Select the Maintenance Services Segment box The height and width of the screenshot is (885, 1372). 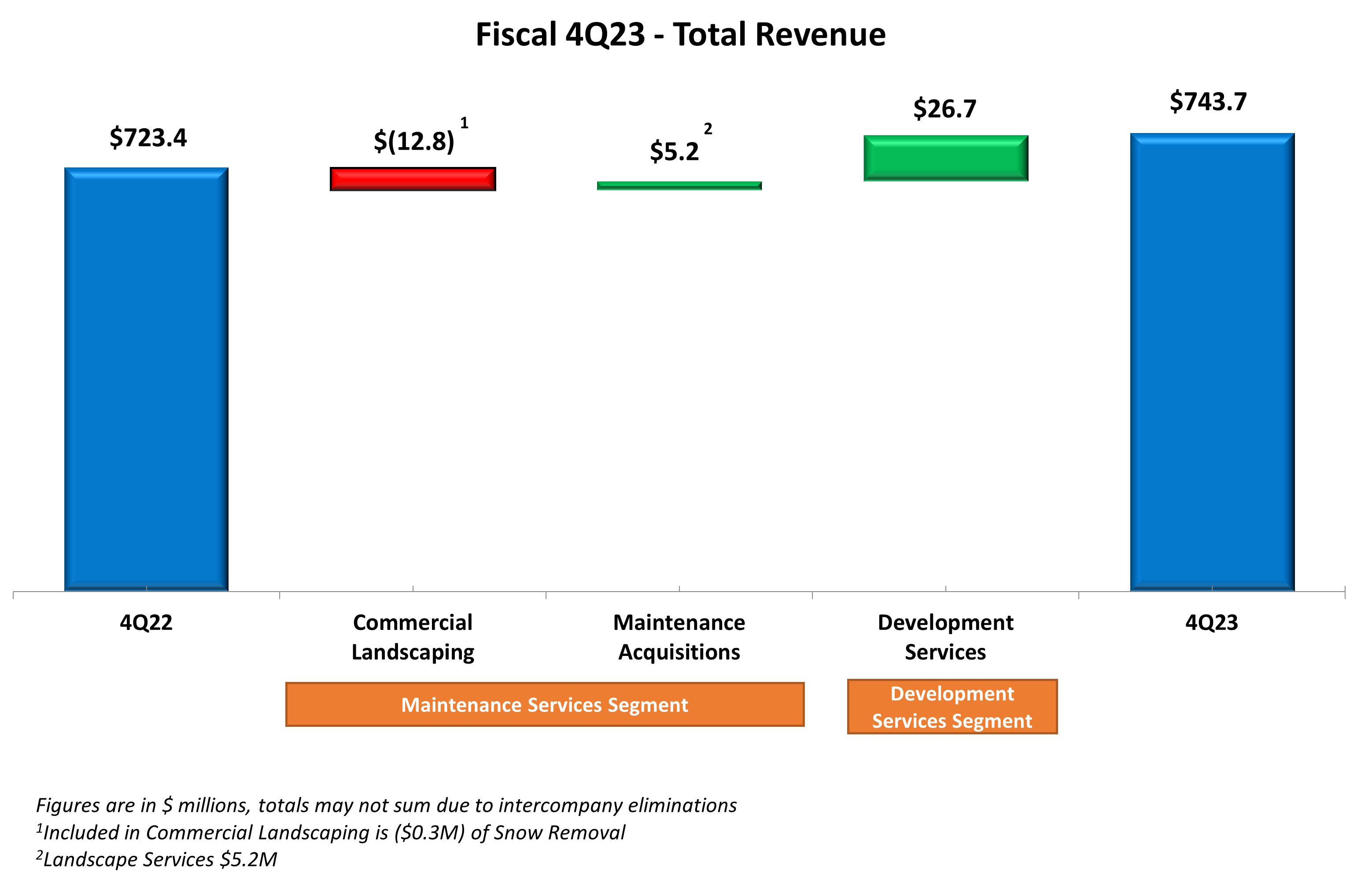pyautogui.click(x=544, y=704)
